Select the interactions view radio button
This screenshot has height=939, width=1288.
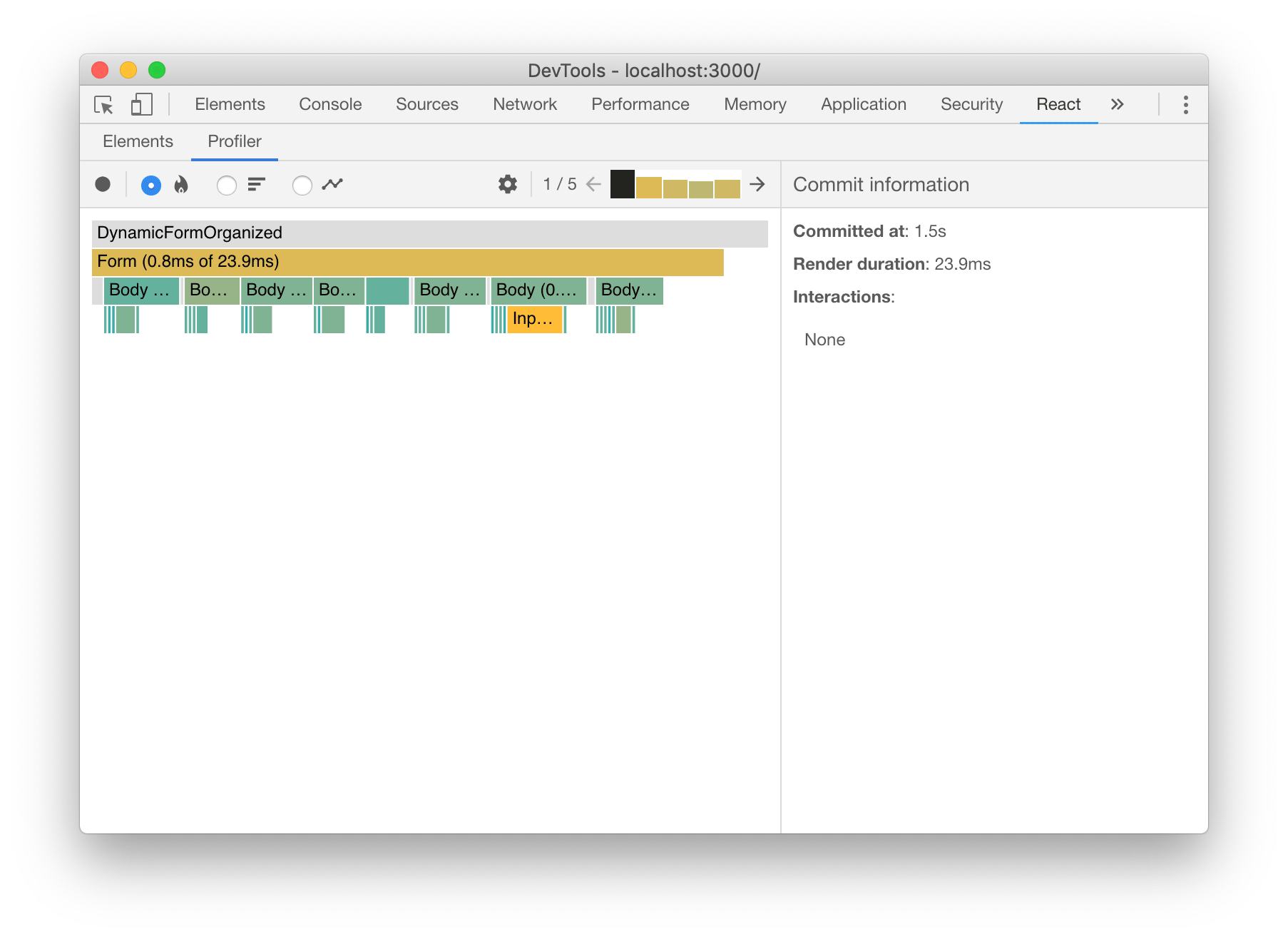[x=302, y=184]
